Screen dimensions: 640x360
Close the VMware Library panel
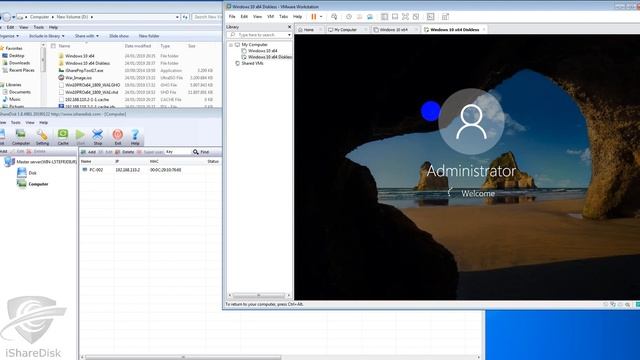click(x=289, y=27)
